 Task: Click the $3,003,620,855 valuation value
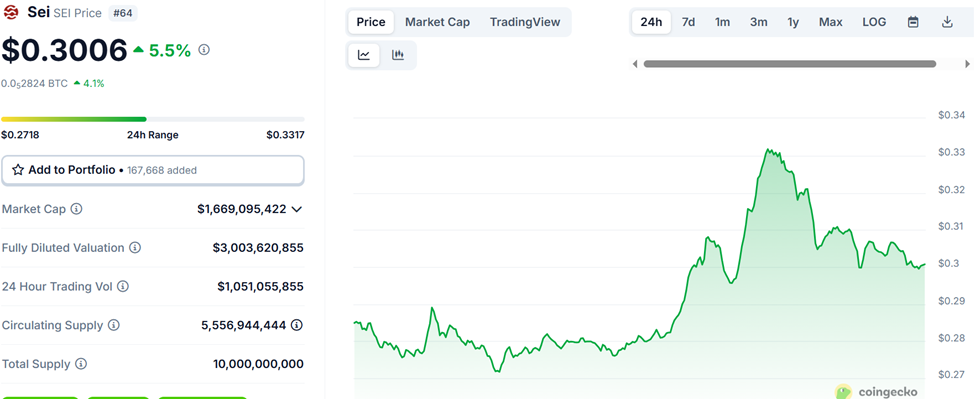[x=258, y=248]
